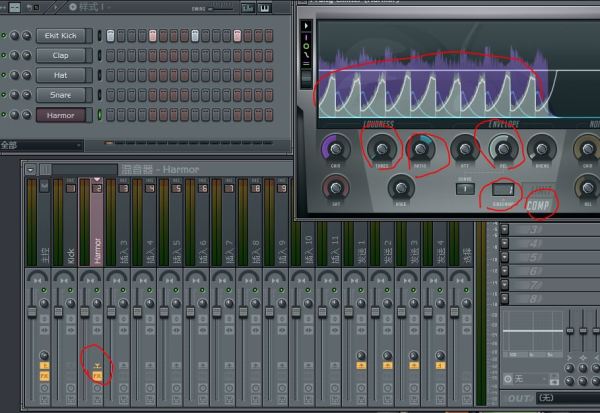The image size is (600, 413).
Task: Click the Ekit Kick panning knob
Action: click(15, 36)
